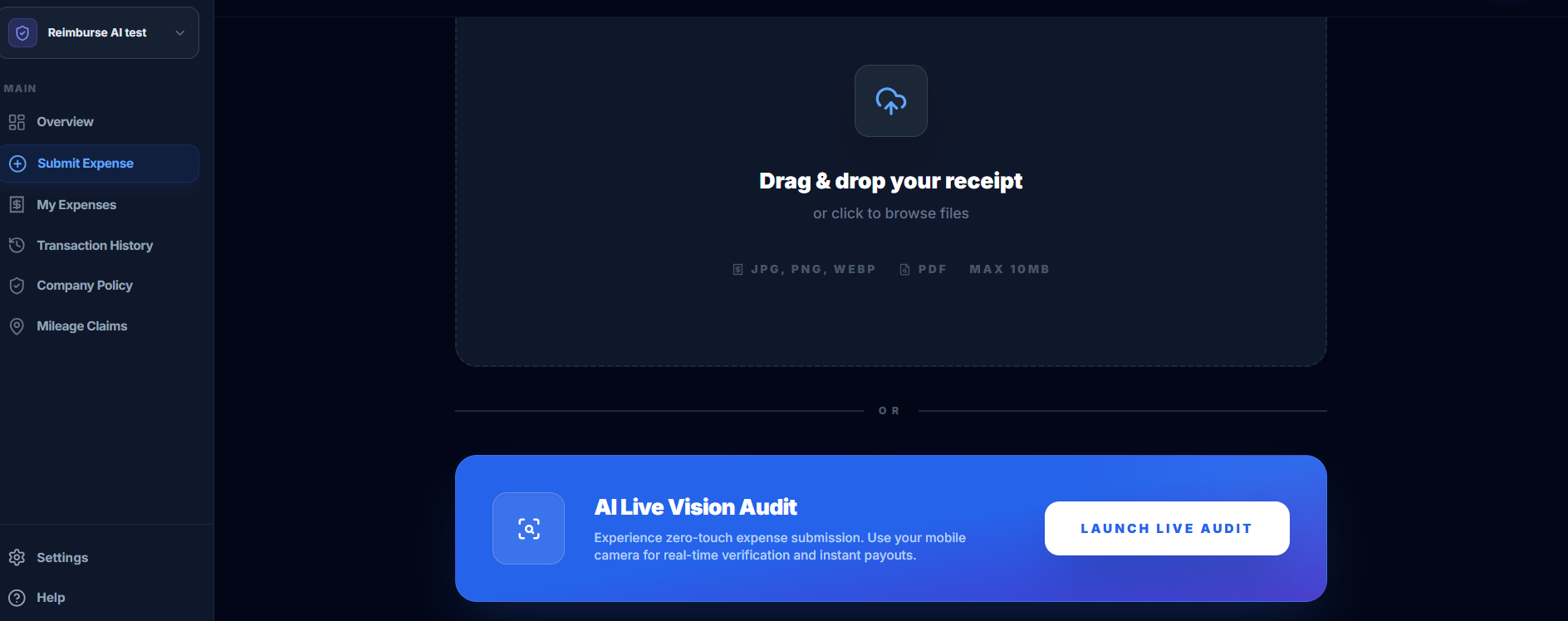Click the cloud upload icon
The height and width of the screenshot is (621, 1568).
(x=890, y=101)
